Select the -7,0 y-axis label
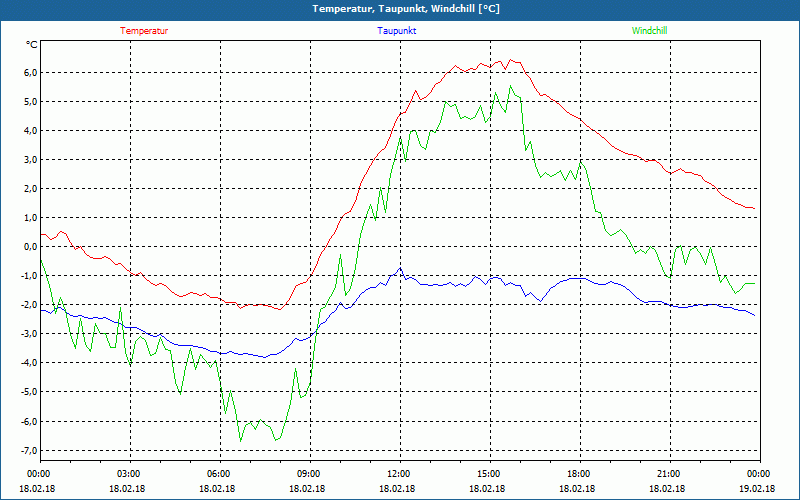Screen dimensions: 800x500 click(27, 450)
